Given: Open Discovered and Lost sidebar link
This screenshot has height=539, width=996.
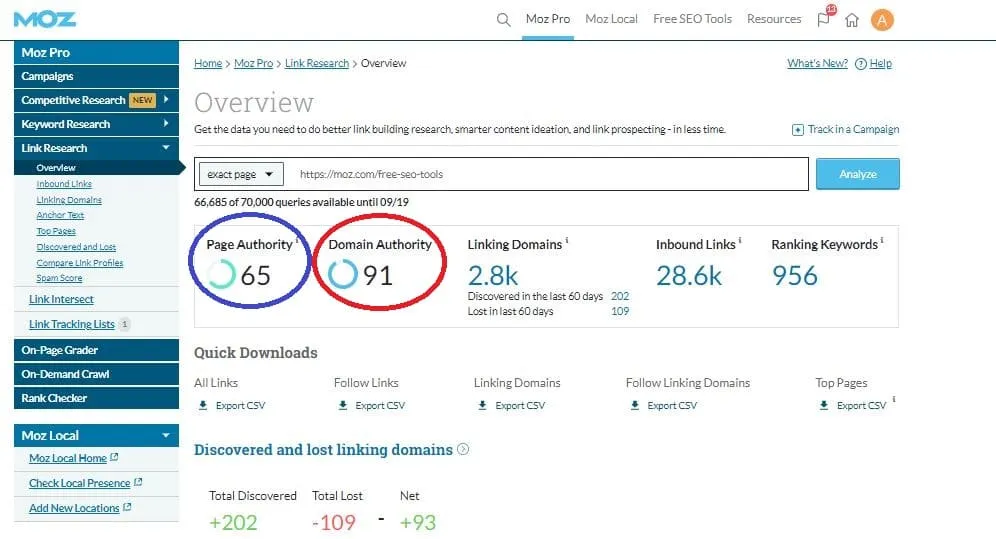Looking at the screenshot, I should pos(76,247).
